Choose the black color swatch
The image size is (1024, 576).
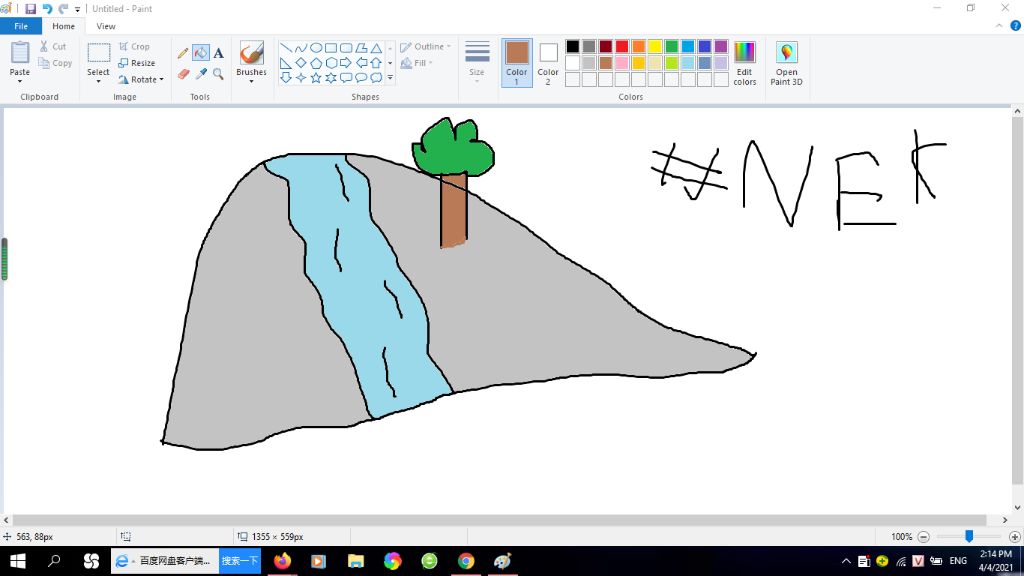pyautogui.click(x=573, y=46)
